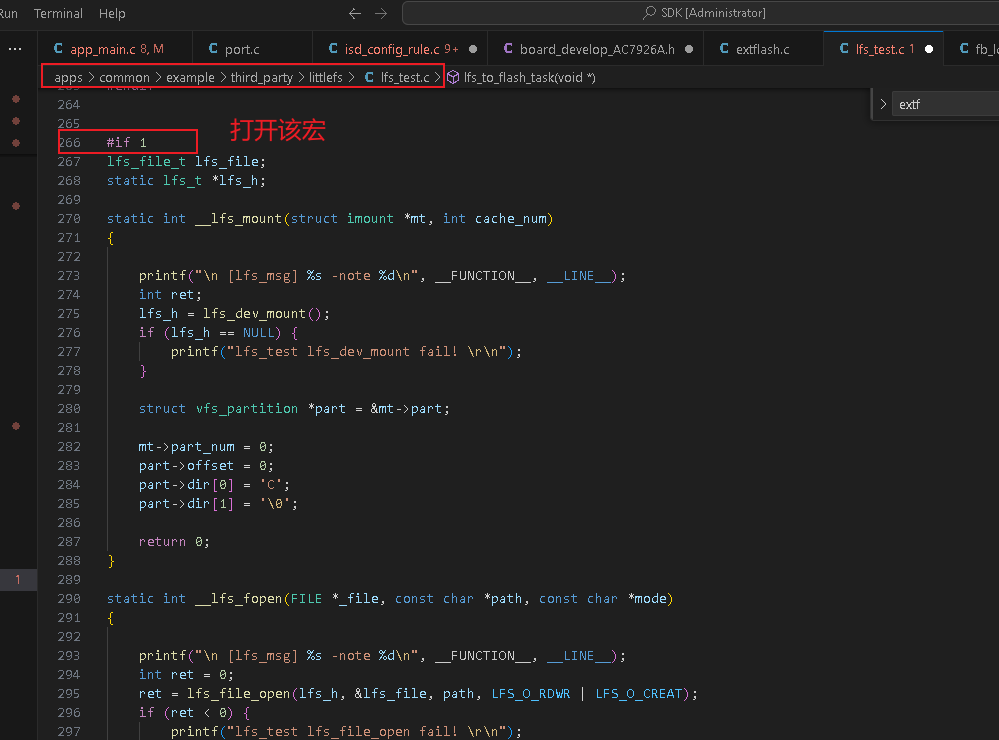Open the third_party breadcrumb dropdown

tap(261, 77)
